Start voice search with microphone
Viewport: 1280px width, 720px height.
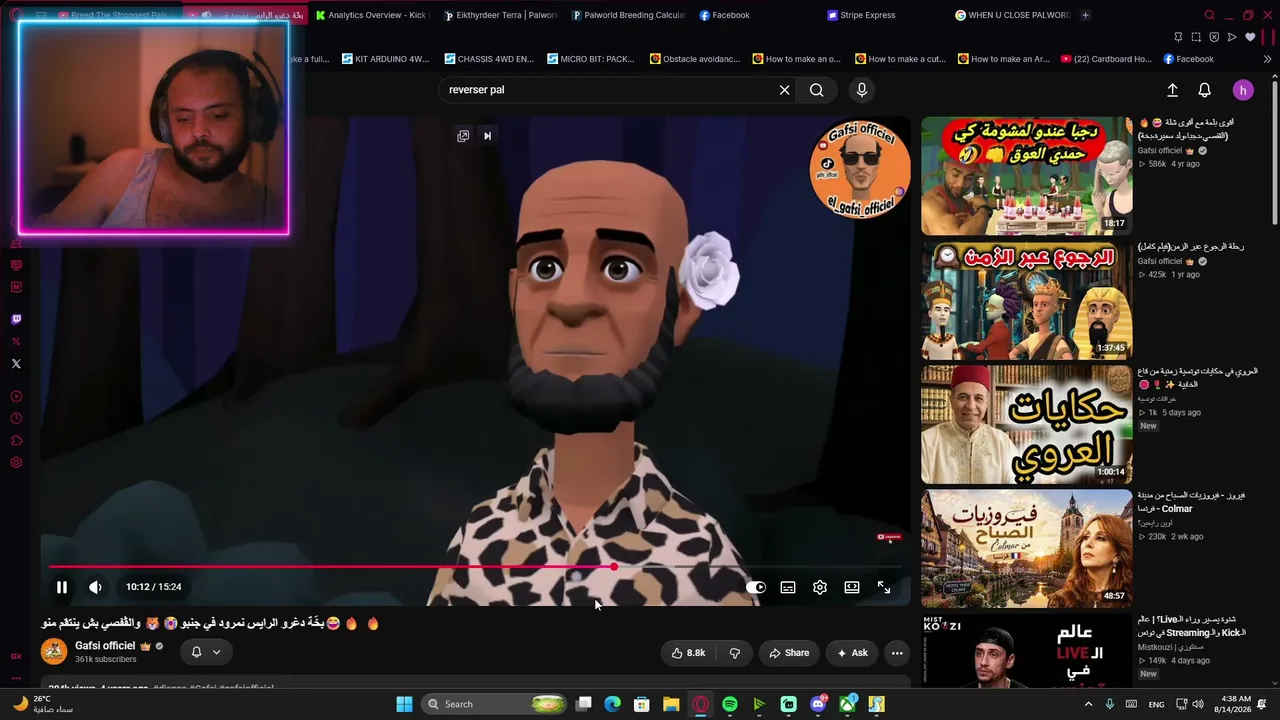click(862, 90)
